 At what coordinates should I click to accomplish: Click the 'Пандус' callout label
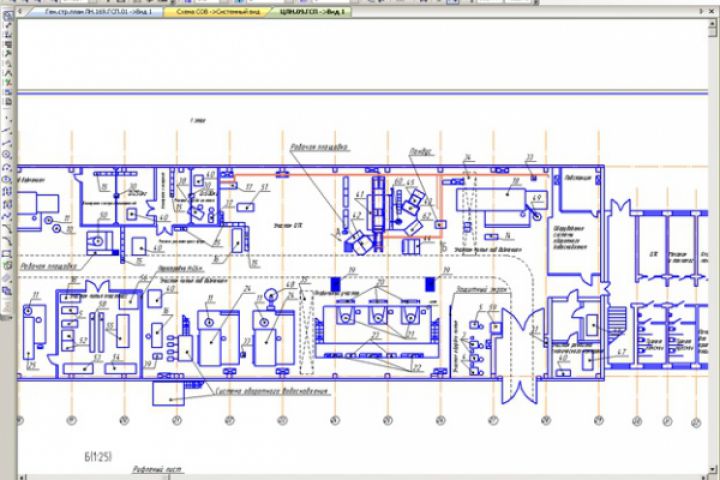tap(421, 152)
